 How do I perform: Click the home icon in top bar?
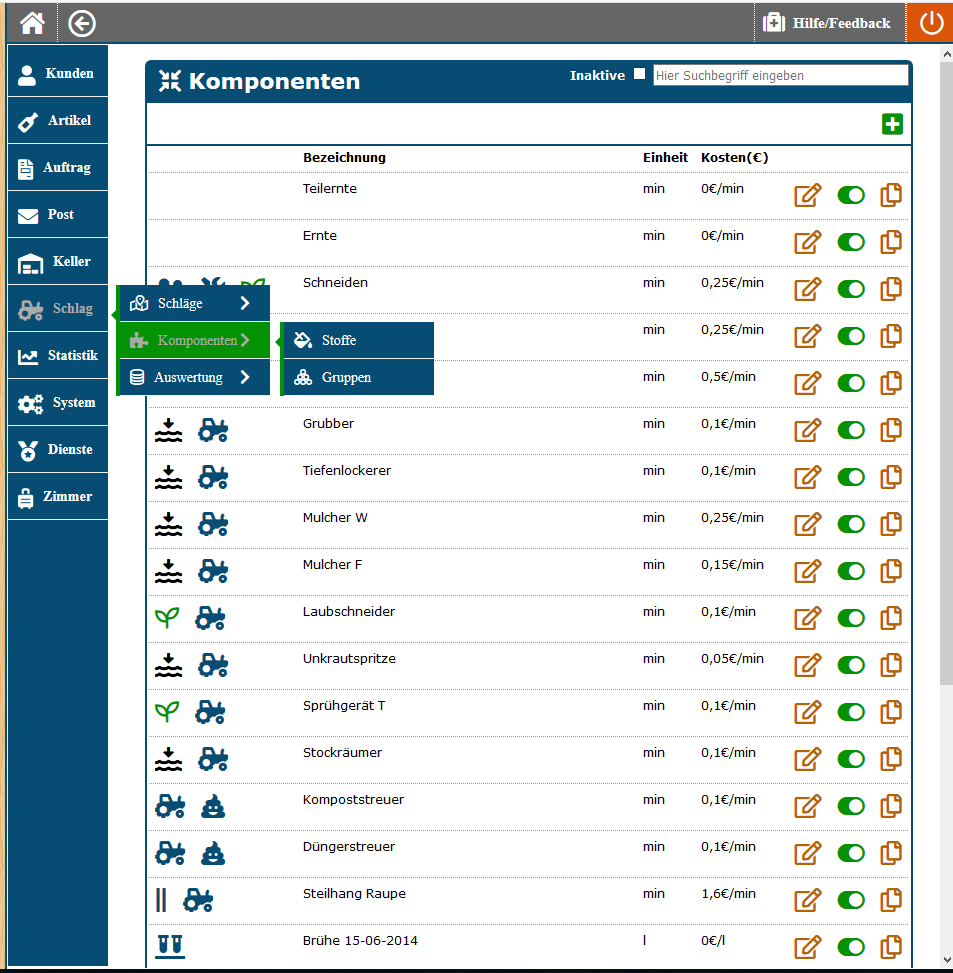(x=33, y=22)
